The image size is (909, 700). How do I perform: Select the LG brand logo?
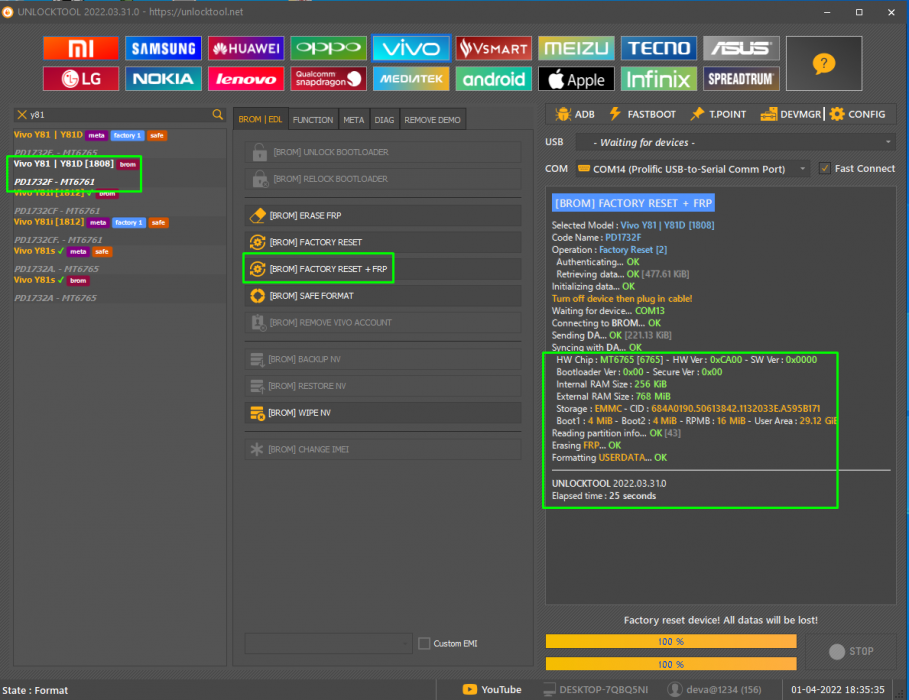coord(81,79)
